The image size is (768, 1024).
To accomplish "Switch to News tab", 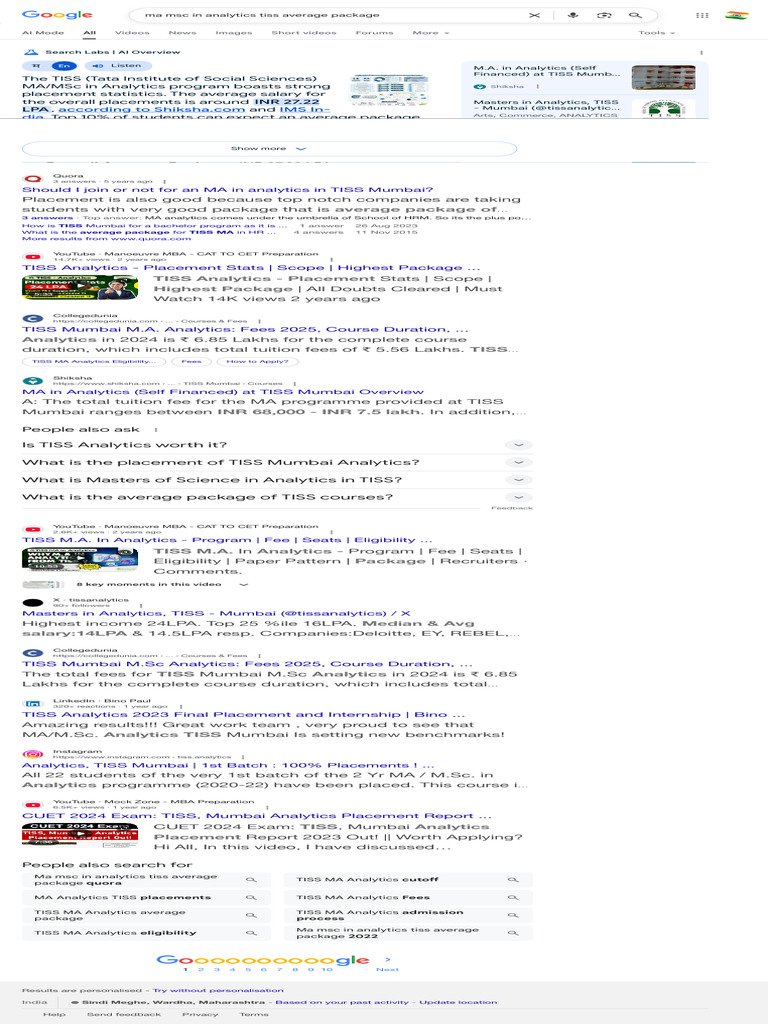I will coord(182,33).
